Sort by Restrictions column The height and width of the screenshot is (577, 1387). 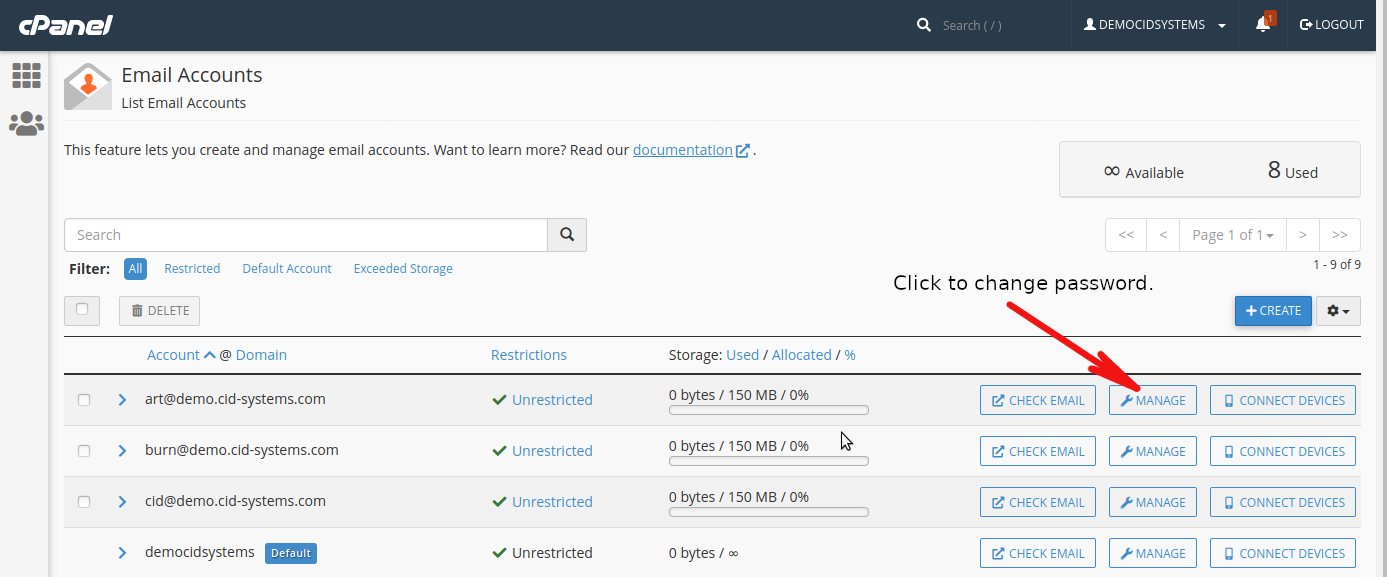tap(529, 355)
